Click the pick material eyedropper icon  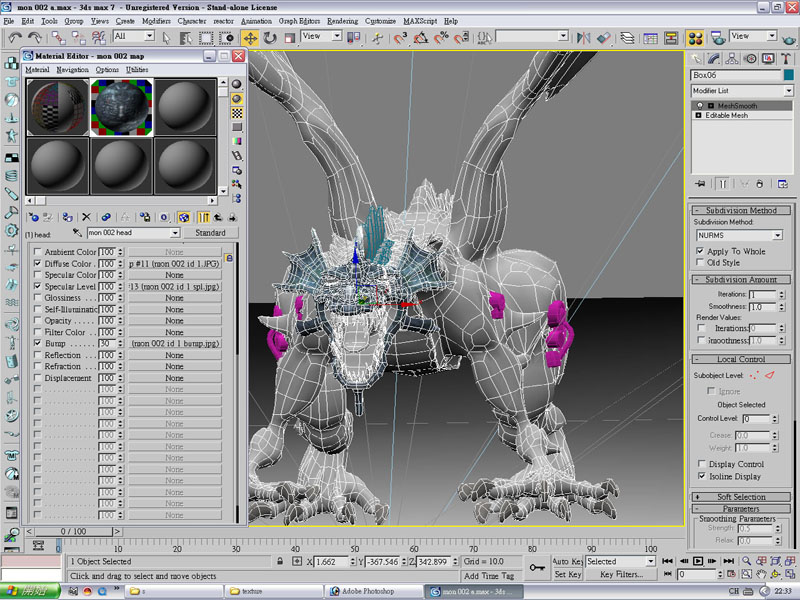(77, 233)
